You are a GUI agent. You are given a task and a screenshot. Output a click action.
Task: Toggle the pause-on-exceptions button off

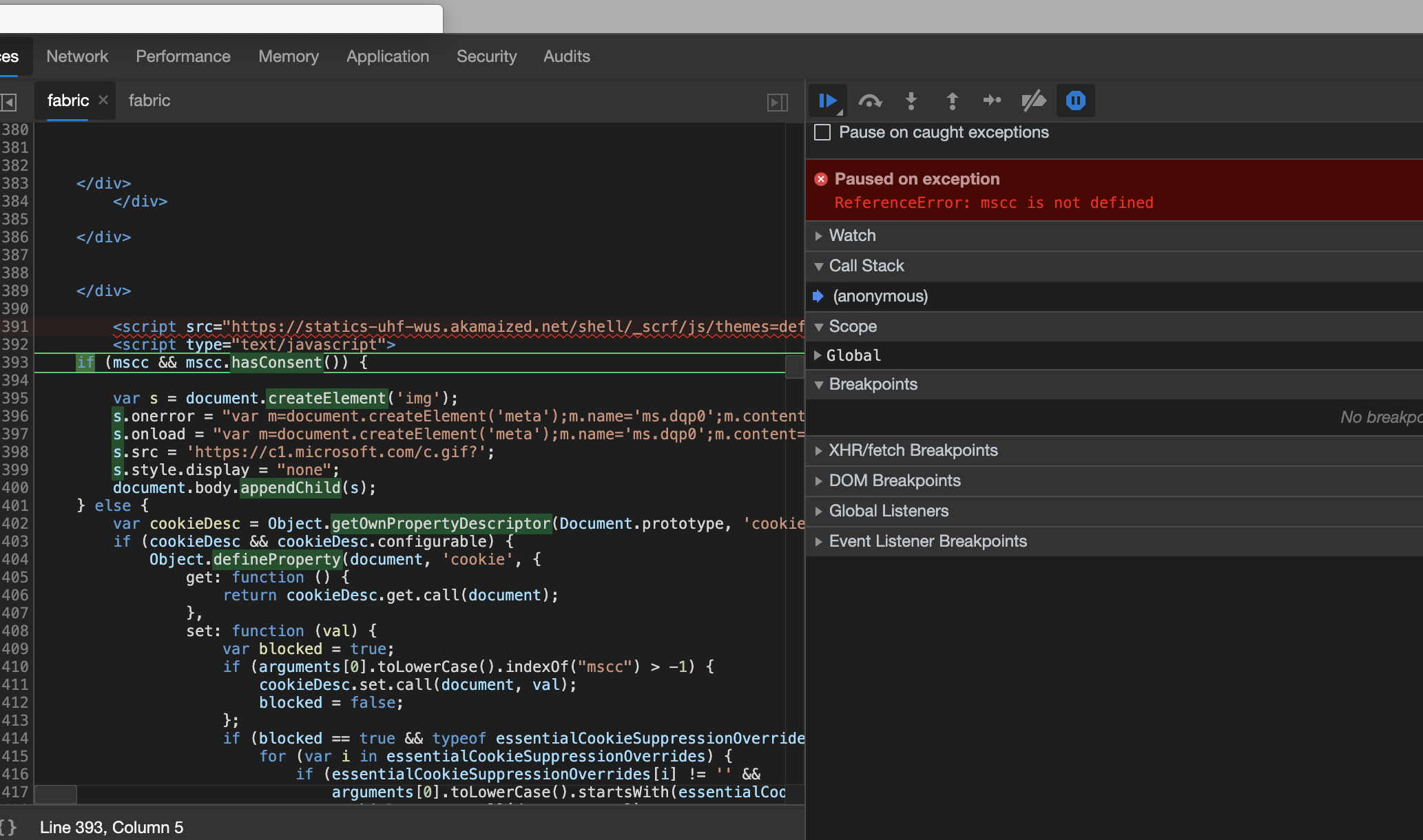point(1075,101)
